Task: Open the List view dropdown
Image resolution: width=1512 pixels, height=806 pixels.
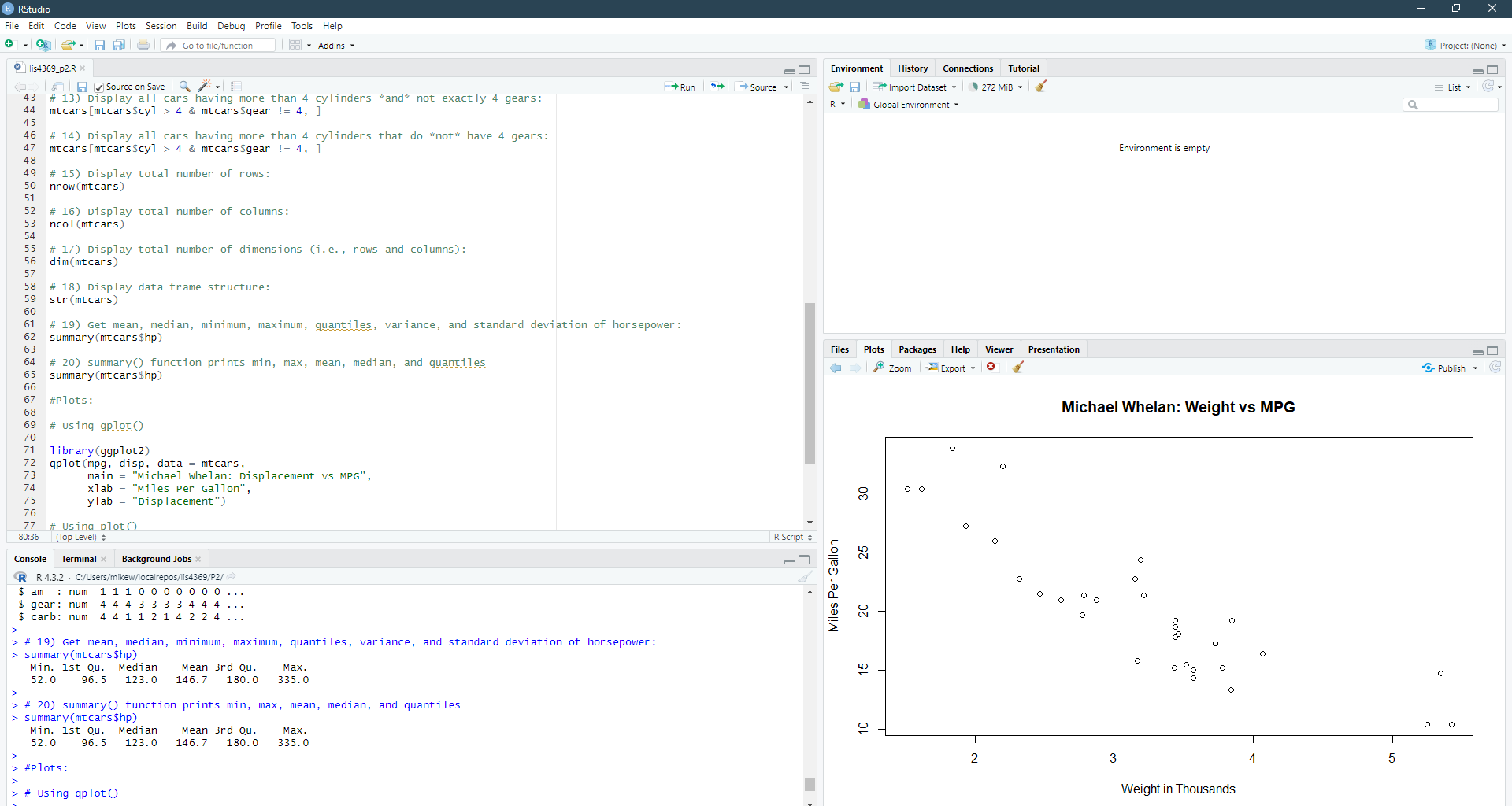Action: pyautogui.click(x=1453, y=87)
